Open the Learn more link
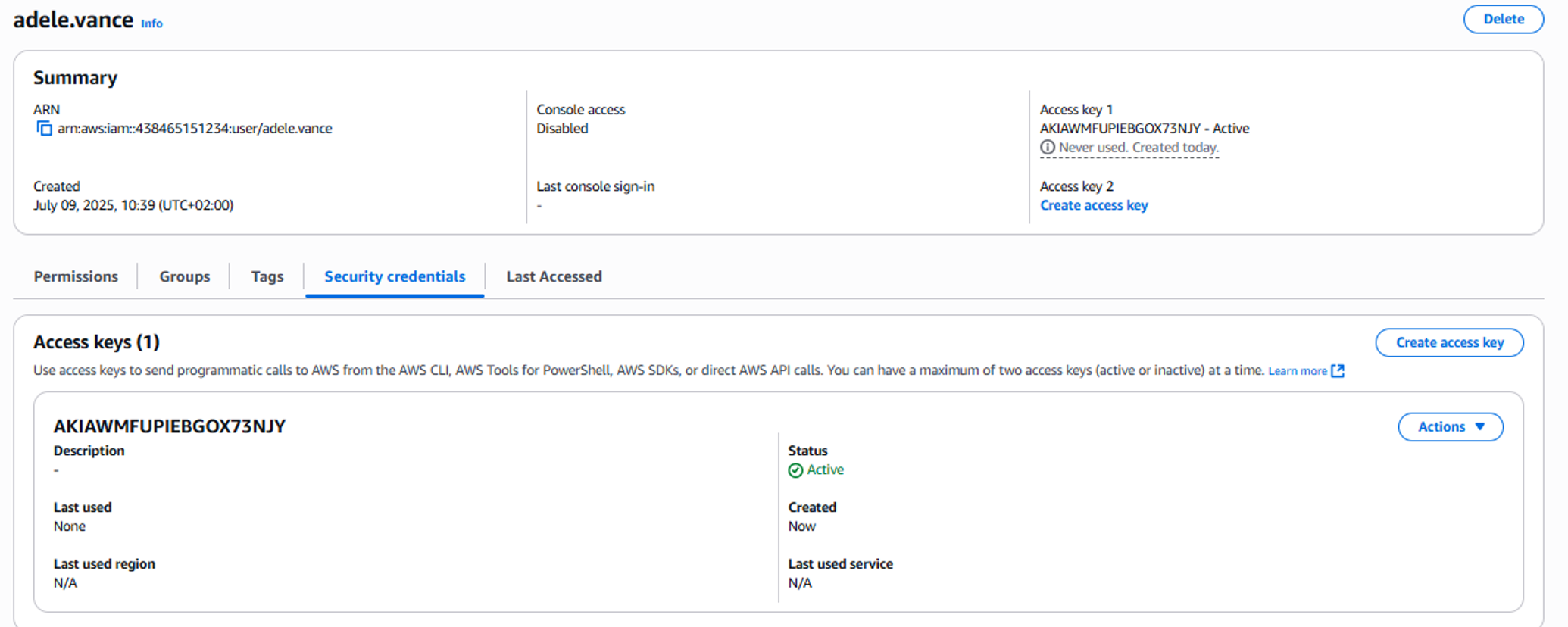 [x=1297, y=371]
